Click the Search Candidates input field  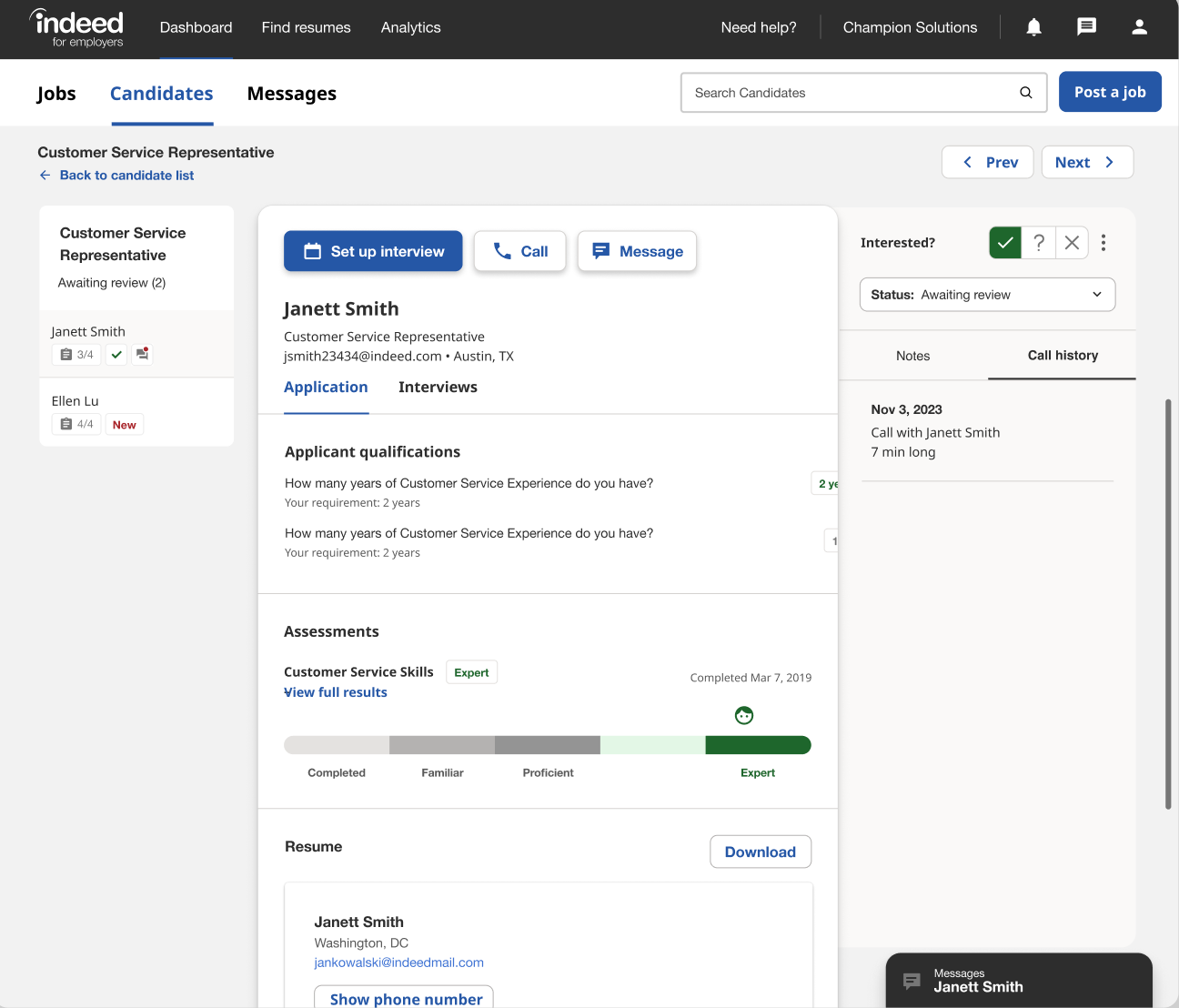[846, 93]
